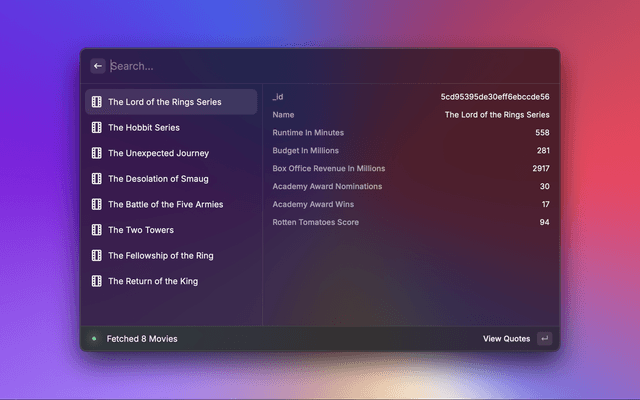
Task: Select The Lord of the Rings Series
Action: point(165,102)
